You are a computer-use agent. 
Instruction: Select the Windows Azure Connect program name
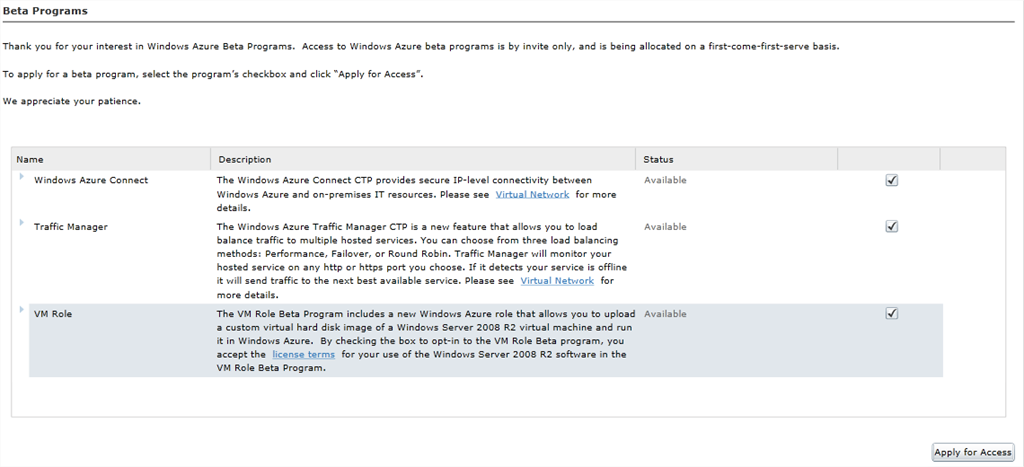[91, 180]
